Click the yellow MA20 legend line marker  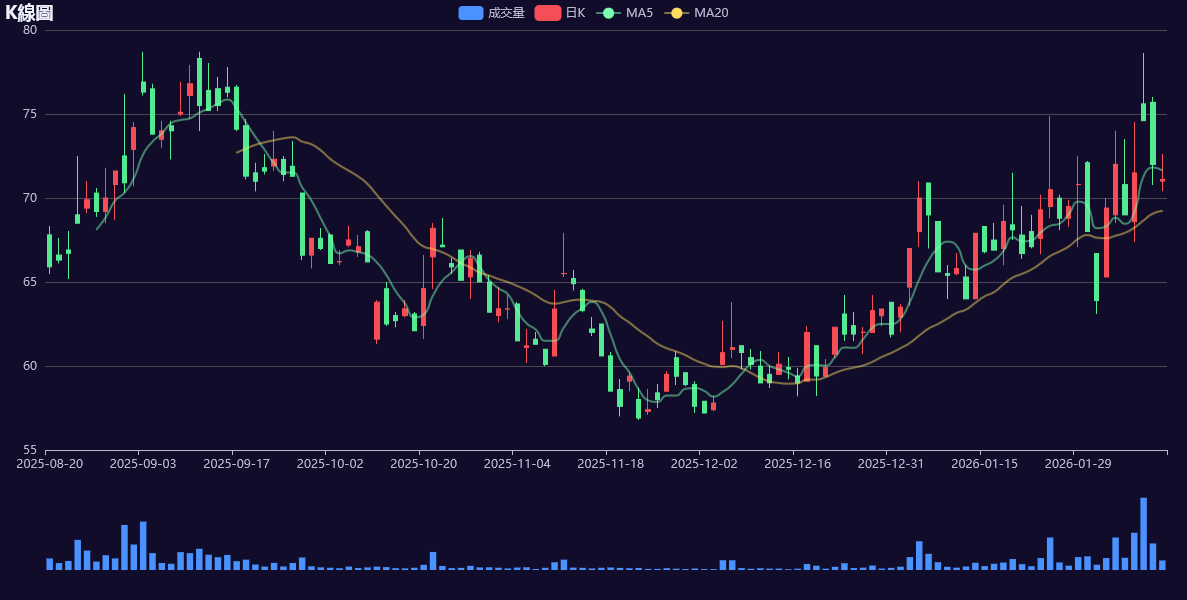[x=676, y=13]
